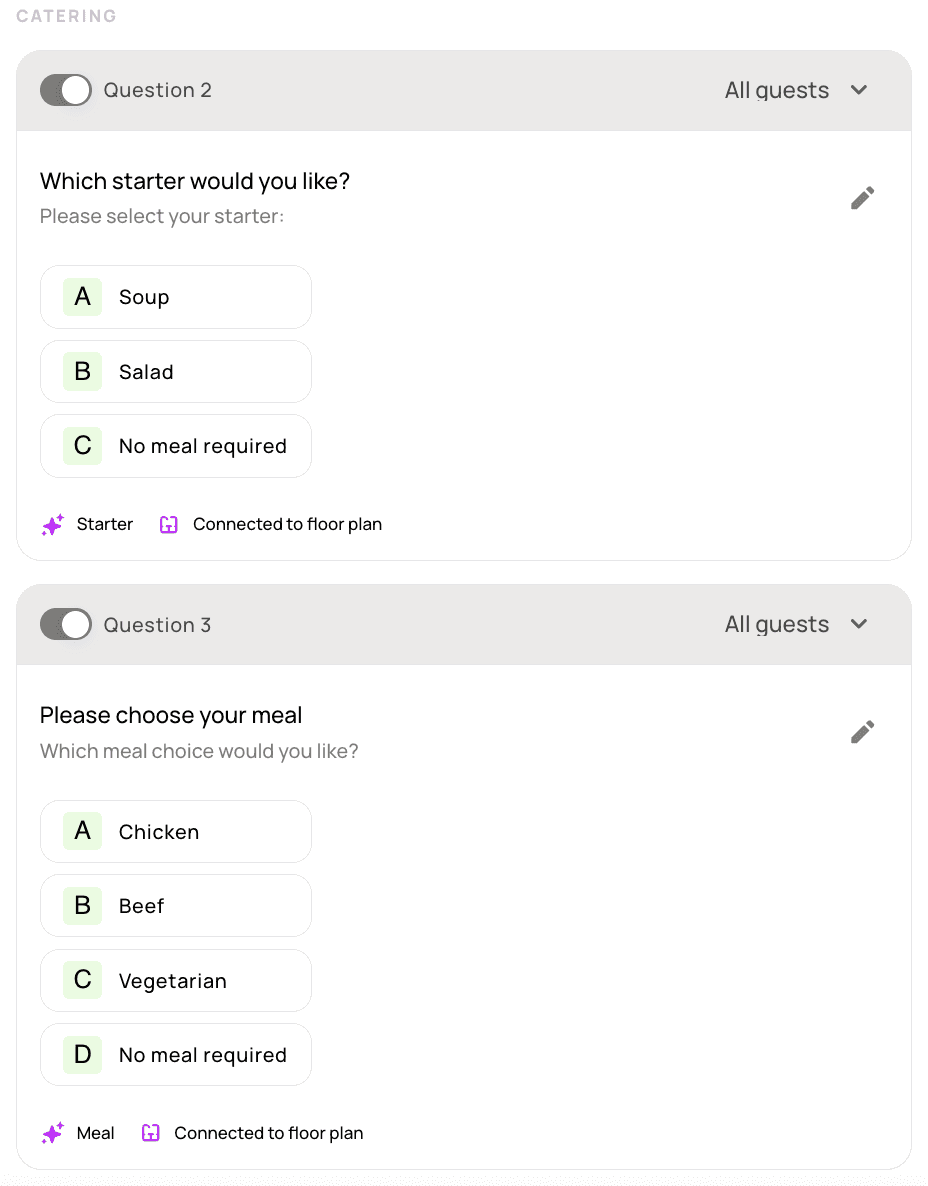This screenshot has height=1186, width=928.
Task: Click floor plan icon under starter question
Action: pos(169,525)
